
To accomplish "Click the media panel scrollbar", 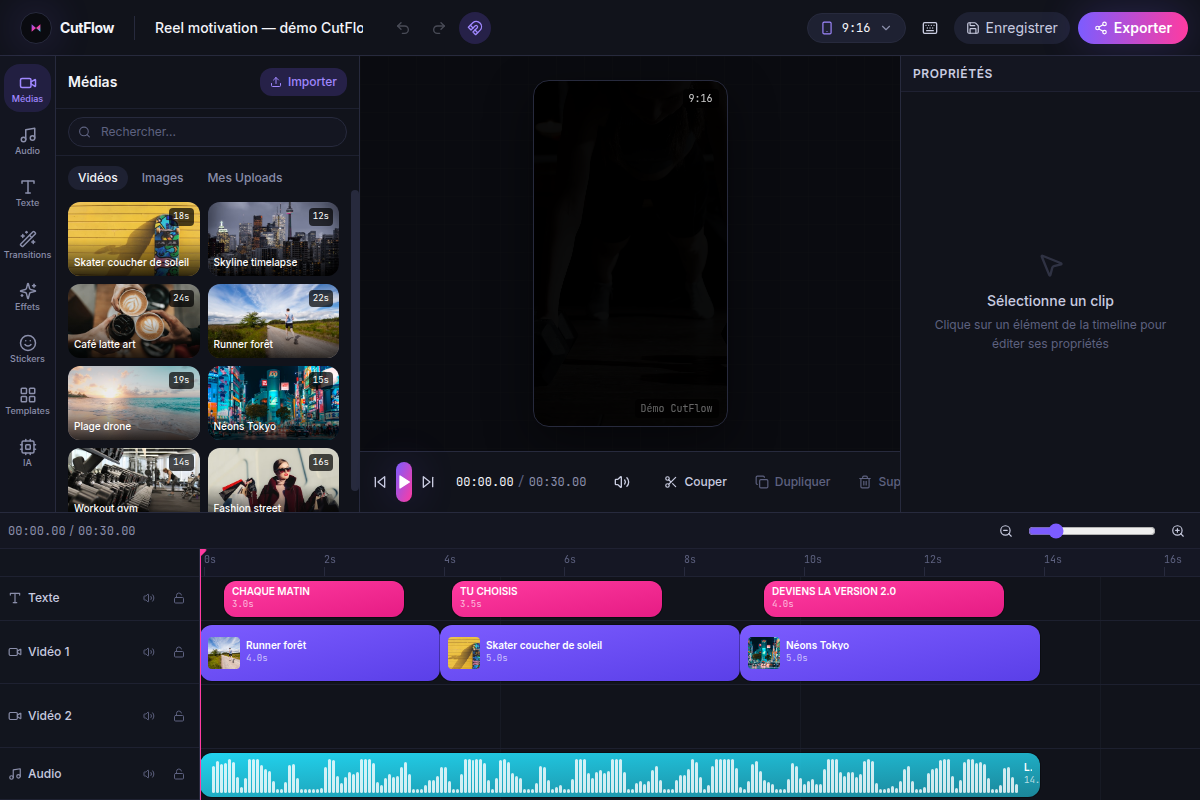I will click(x=354, y=340).
